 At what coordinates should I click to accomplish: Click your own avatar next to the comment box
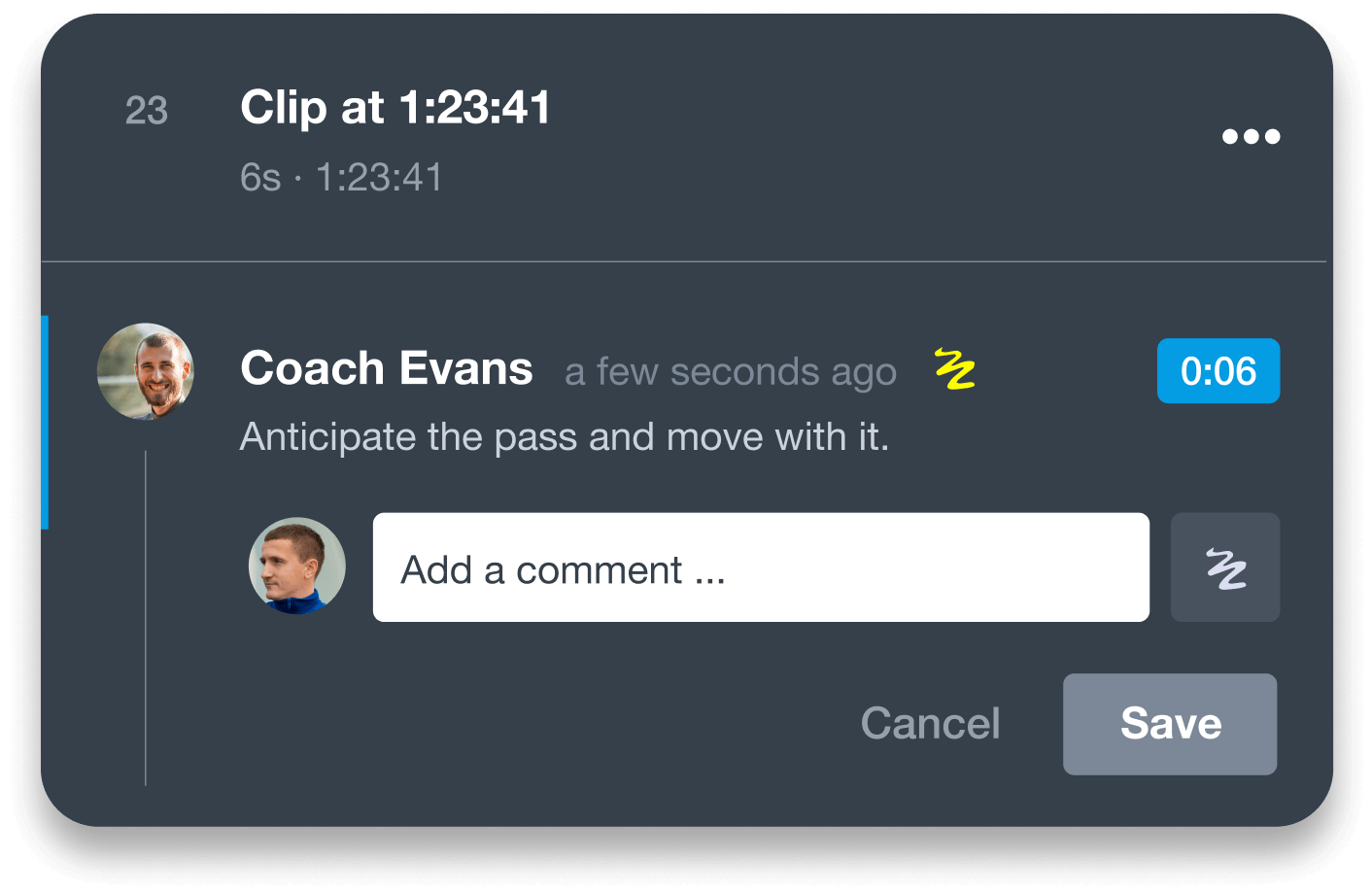pyautogui.click(x=296, y=566)
